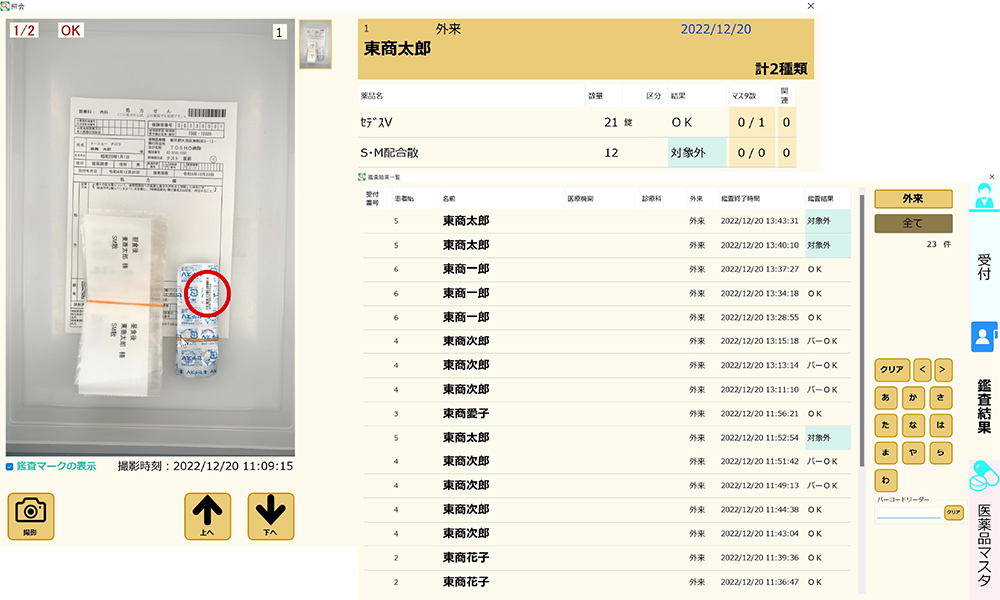
Task: Click the camera 撮影 button
Action: [31, 516]
